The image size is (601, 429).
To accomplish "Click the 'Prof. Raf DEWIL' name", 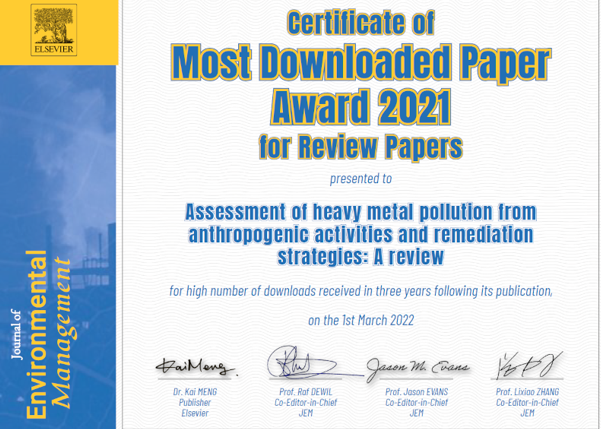I will (x=305, y=392).
